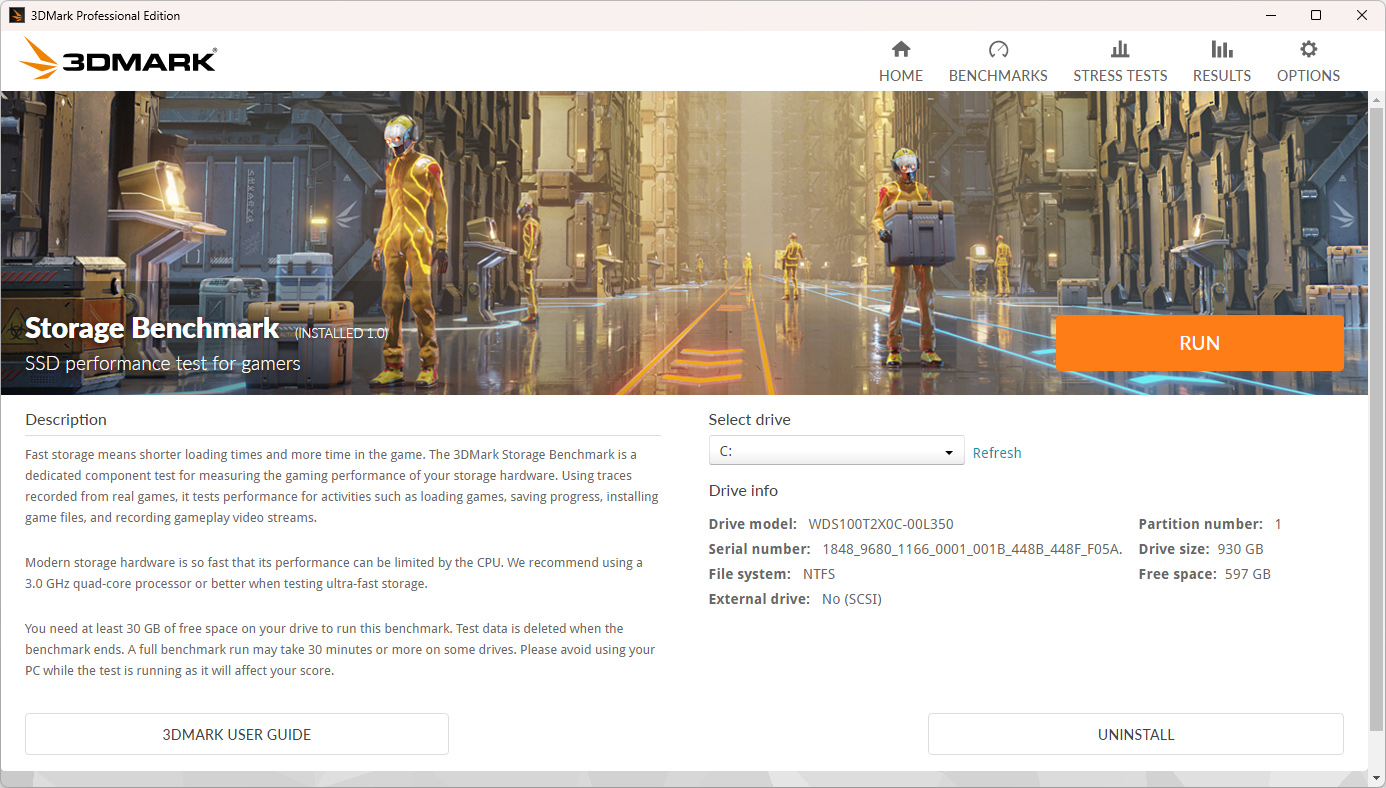Refresh the drive list

pyautogui.click(x=997, y=453)
